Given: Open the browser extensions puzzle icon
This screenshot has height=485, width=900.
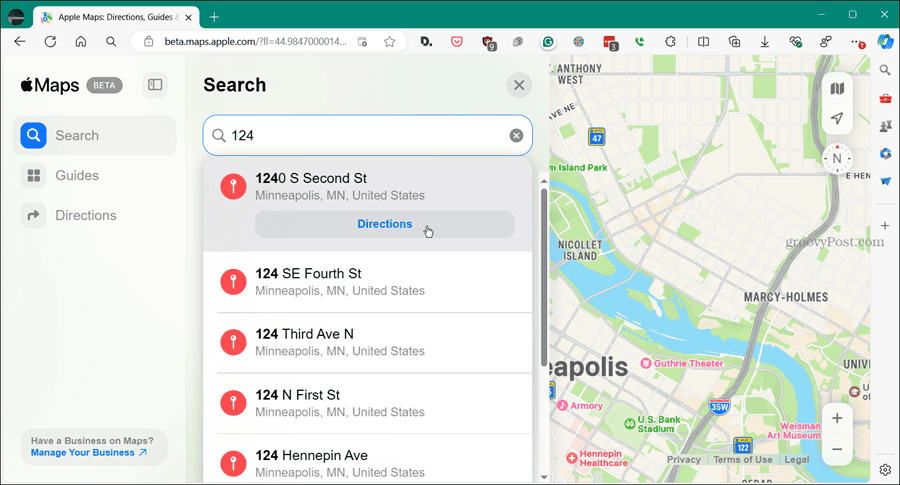Looking at the screenshot, I should pos(670,41).
